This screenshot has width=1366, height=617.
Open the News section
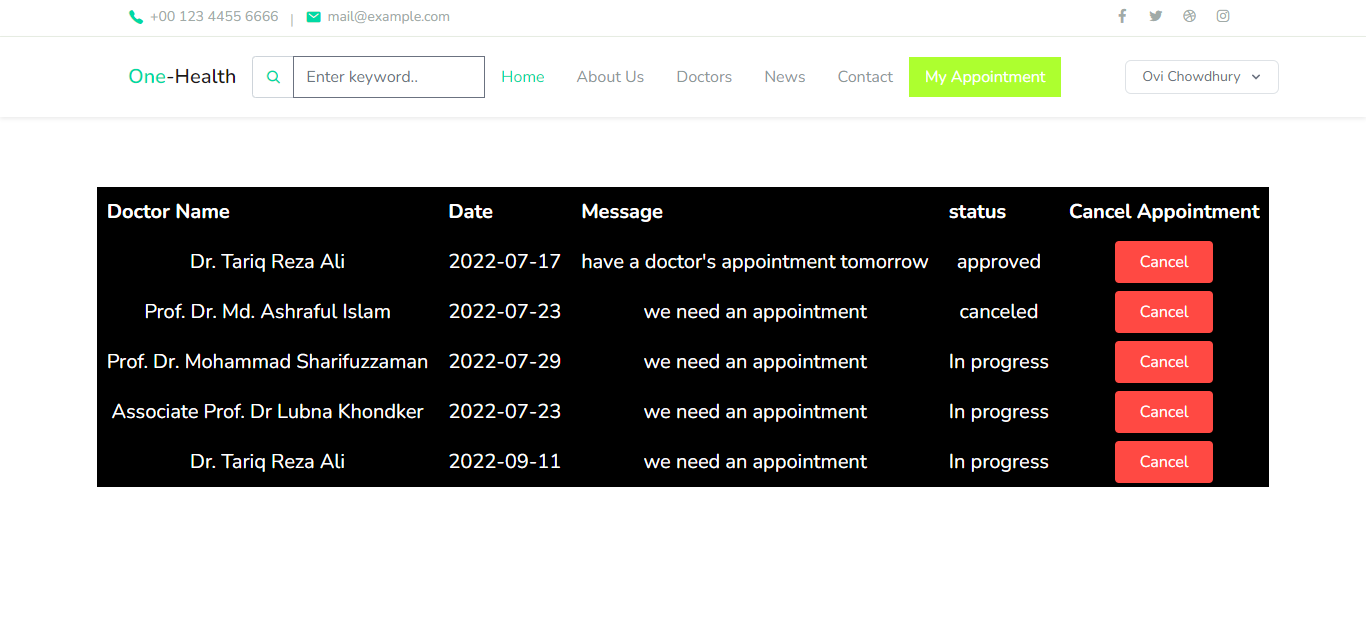[784, 76]
